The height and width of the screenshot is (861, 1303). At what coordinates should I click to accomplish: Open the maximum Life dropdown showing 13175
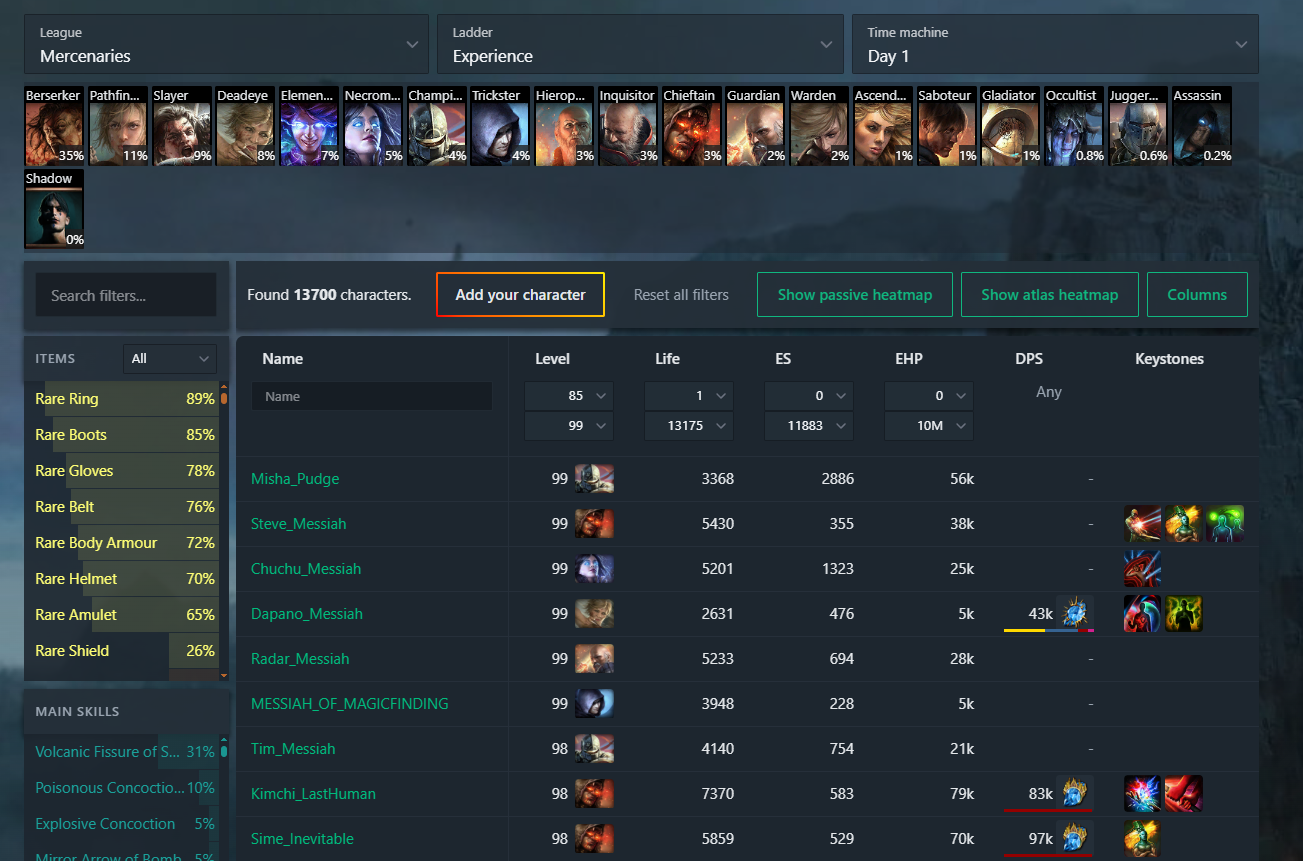[x=690, y=426]
